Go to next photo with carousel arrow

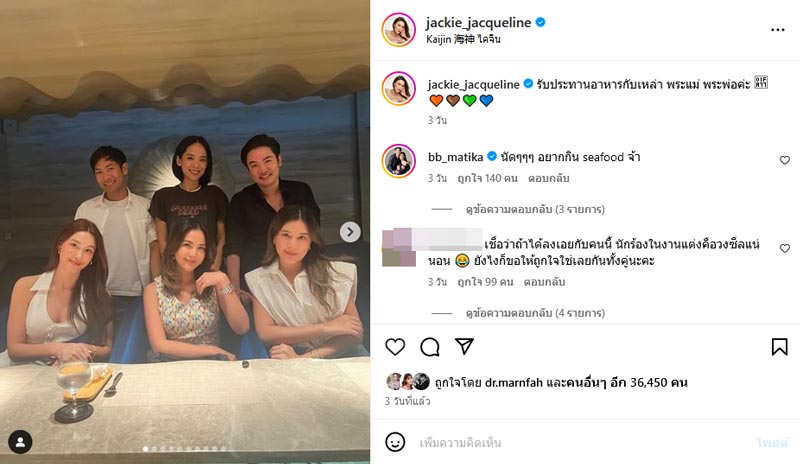pyautogui.click(x=350, y=232)
